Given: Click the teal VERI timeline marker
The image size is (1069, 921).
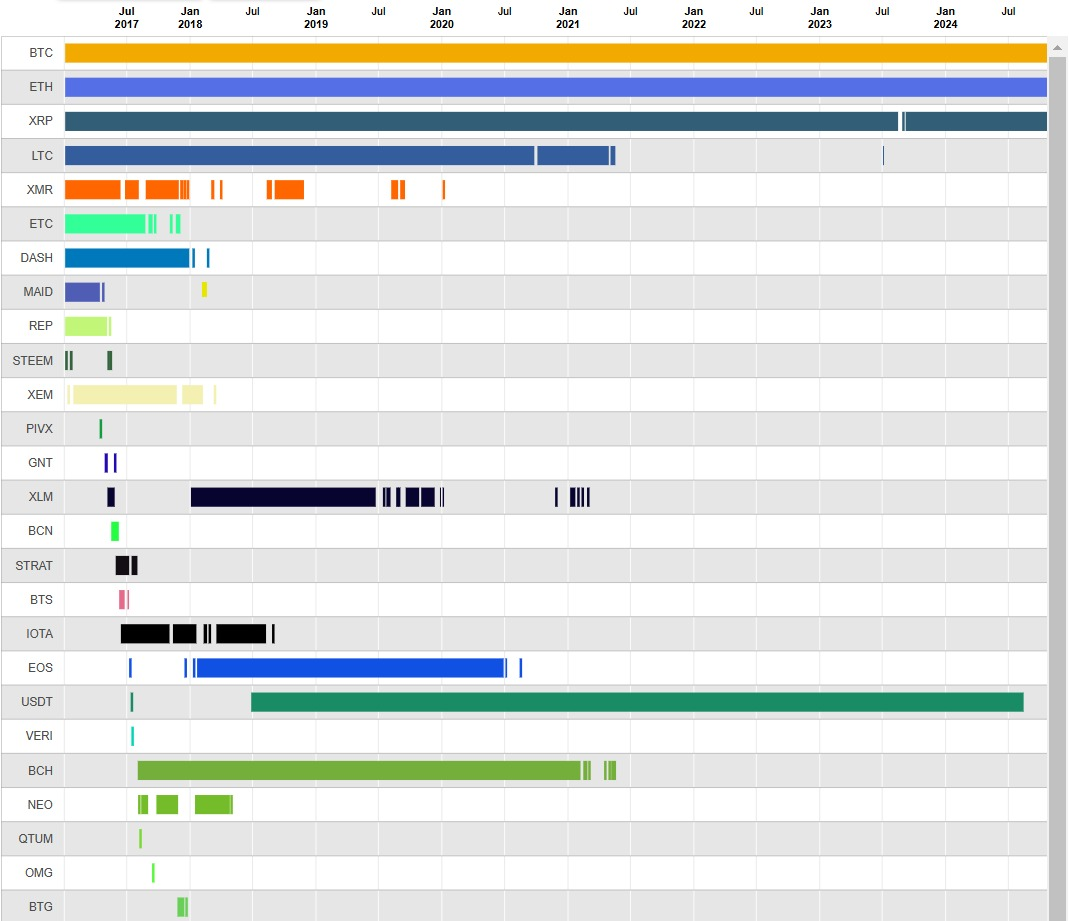Looking at the screenshot, I should pos(132,736).
